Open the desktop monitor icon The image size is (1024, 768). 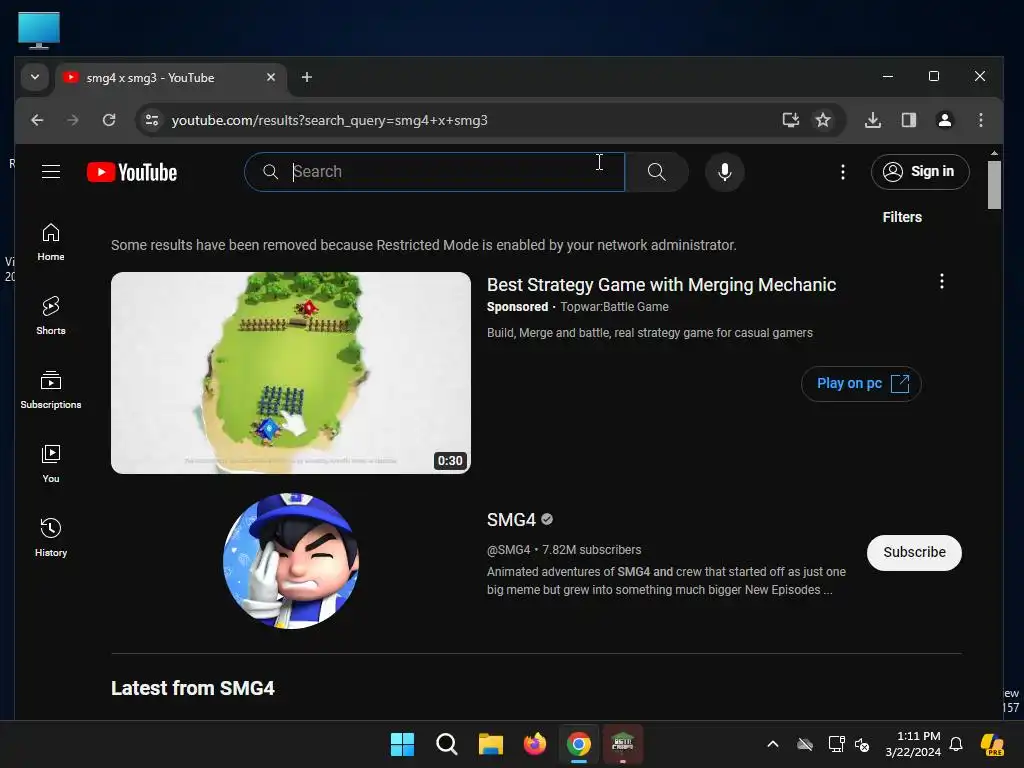(x=39, y=30)
